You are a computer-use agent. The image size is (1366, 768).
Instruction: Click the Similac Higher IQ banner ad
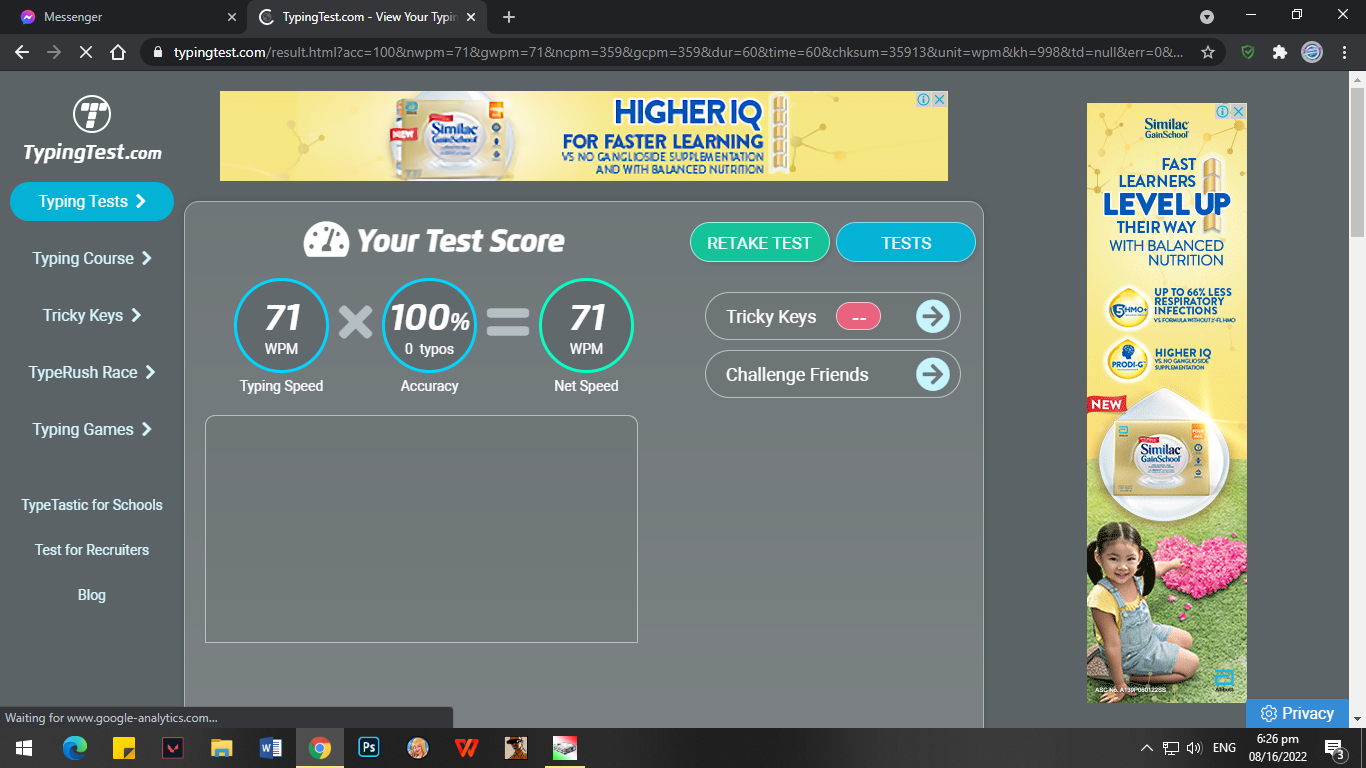click(x=584, y=136)
